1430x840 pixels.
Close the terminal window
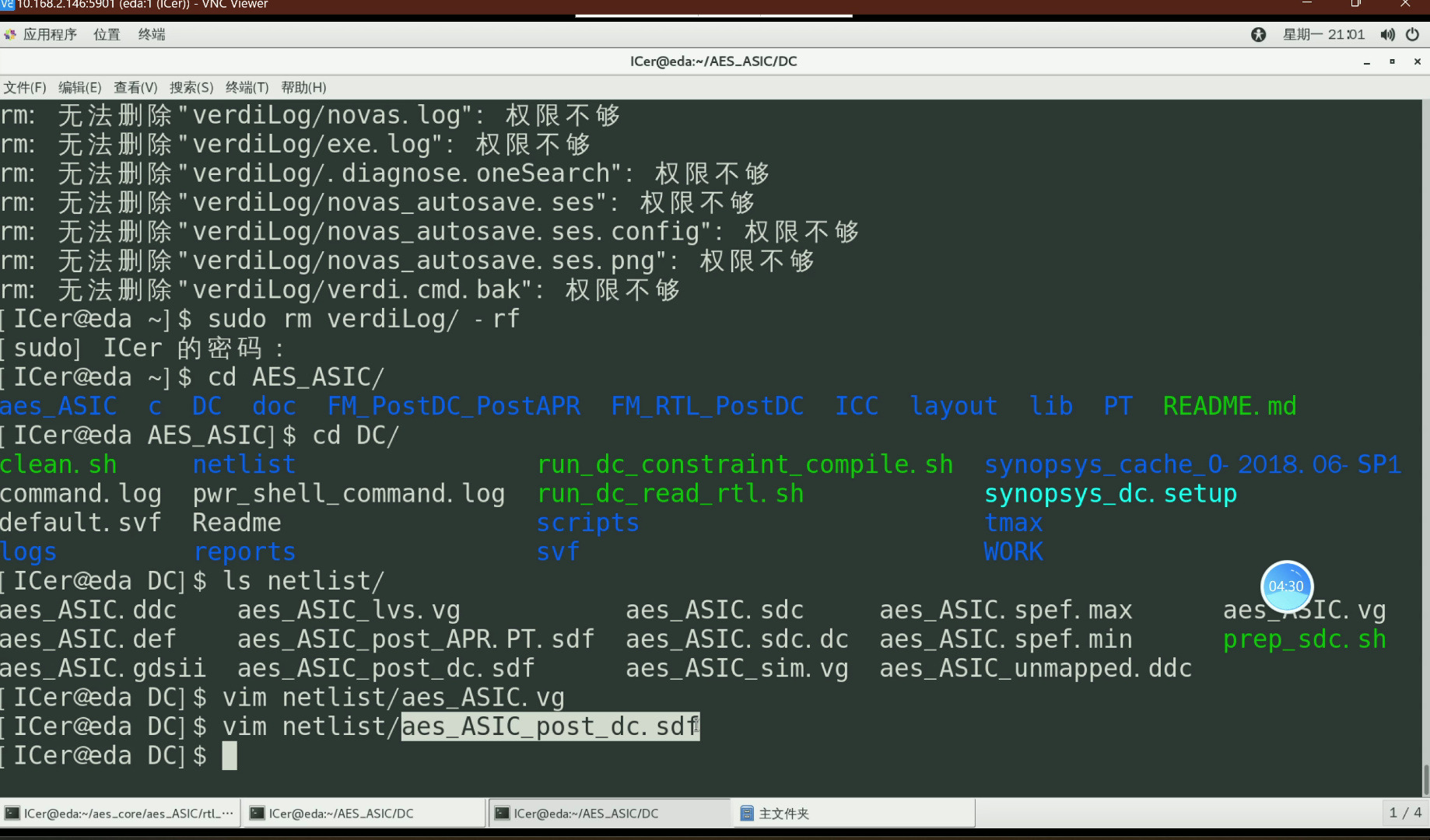pyautogui.click(x=1417, y=61)
